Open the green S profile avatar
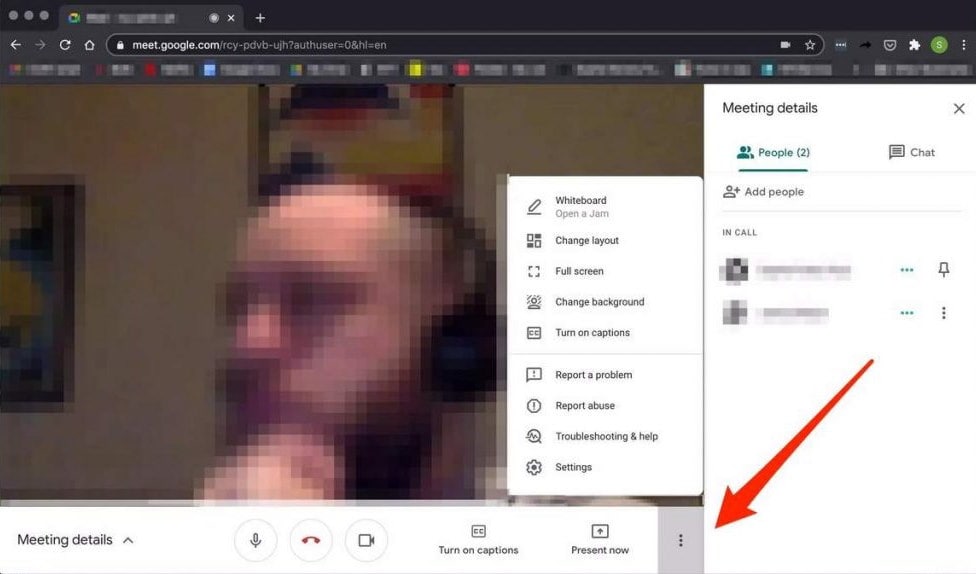This screenshot has width=976, height=574. pos(939,45)
